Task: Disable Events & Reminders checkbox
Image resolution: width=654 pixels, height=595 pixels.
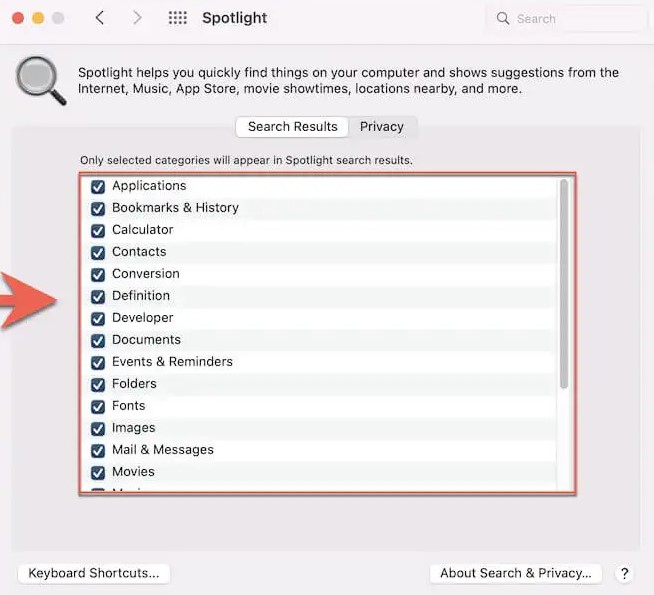Action: click(98, 362)
